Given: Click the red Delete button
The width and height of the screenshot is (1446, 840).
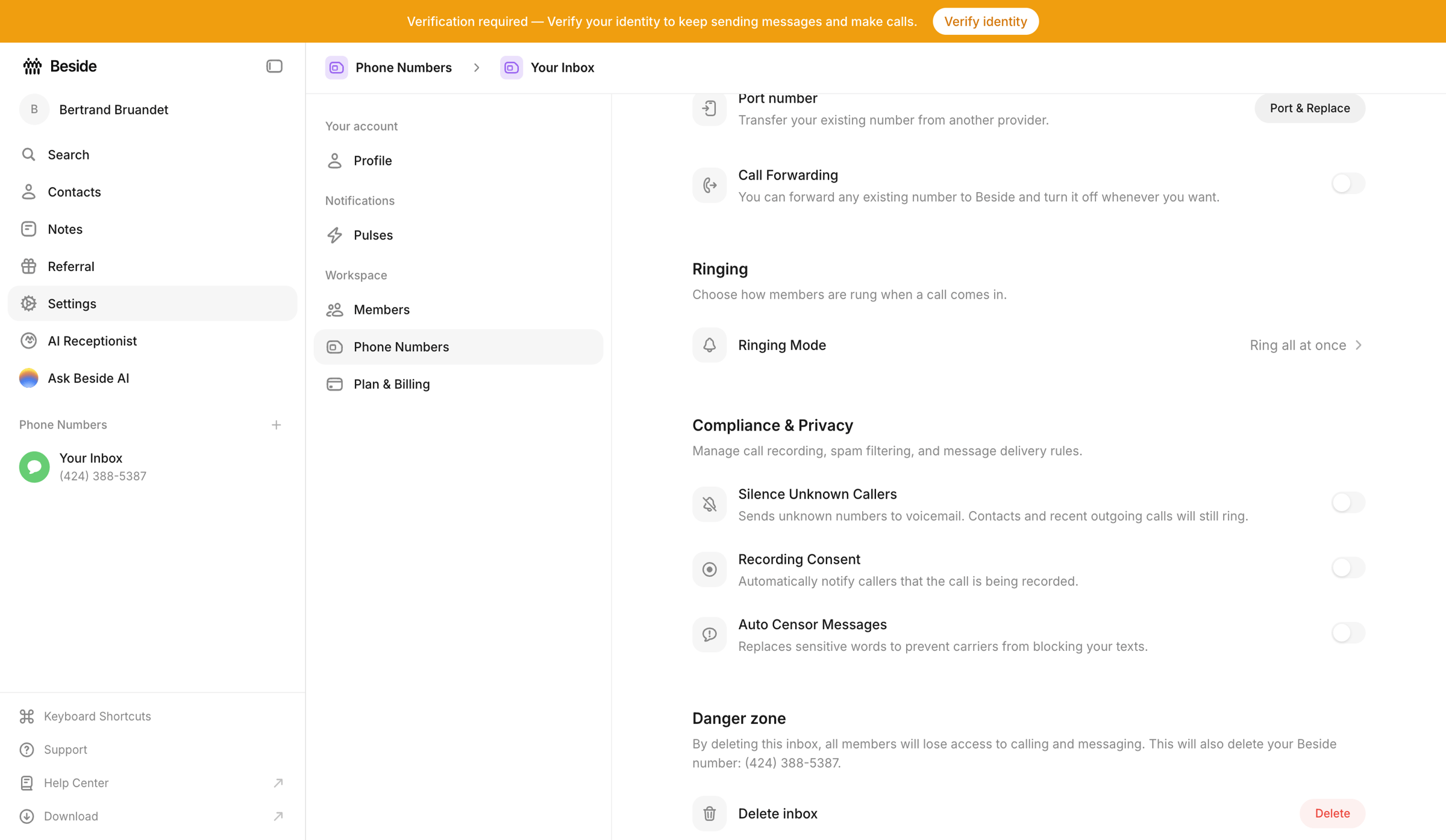Looking at the screenshot, I should point(1332,814).
